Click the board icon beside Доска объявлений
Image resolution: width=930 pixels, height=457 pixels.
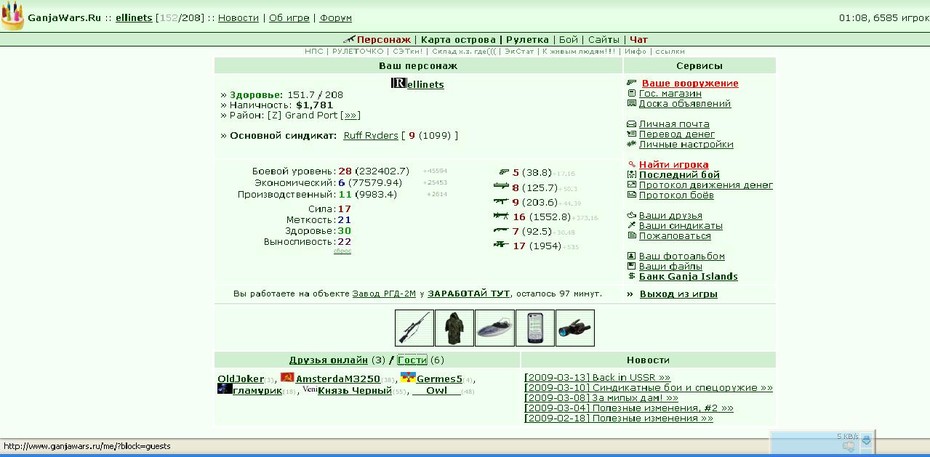tap(632, 104)
